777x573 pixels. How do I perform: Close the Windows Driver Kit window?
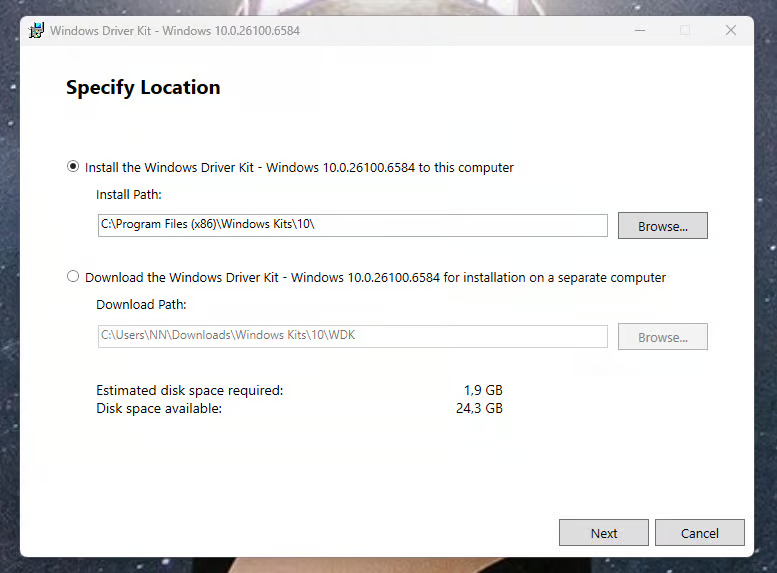(x=730, y=30)
